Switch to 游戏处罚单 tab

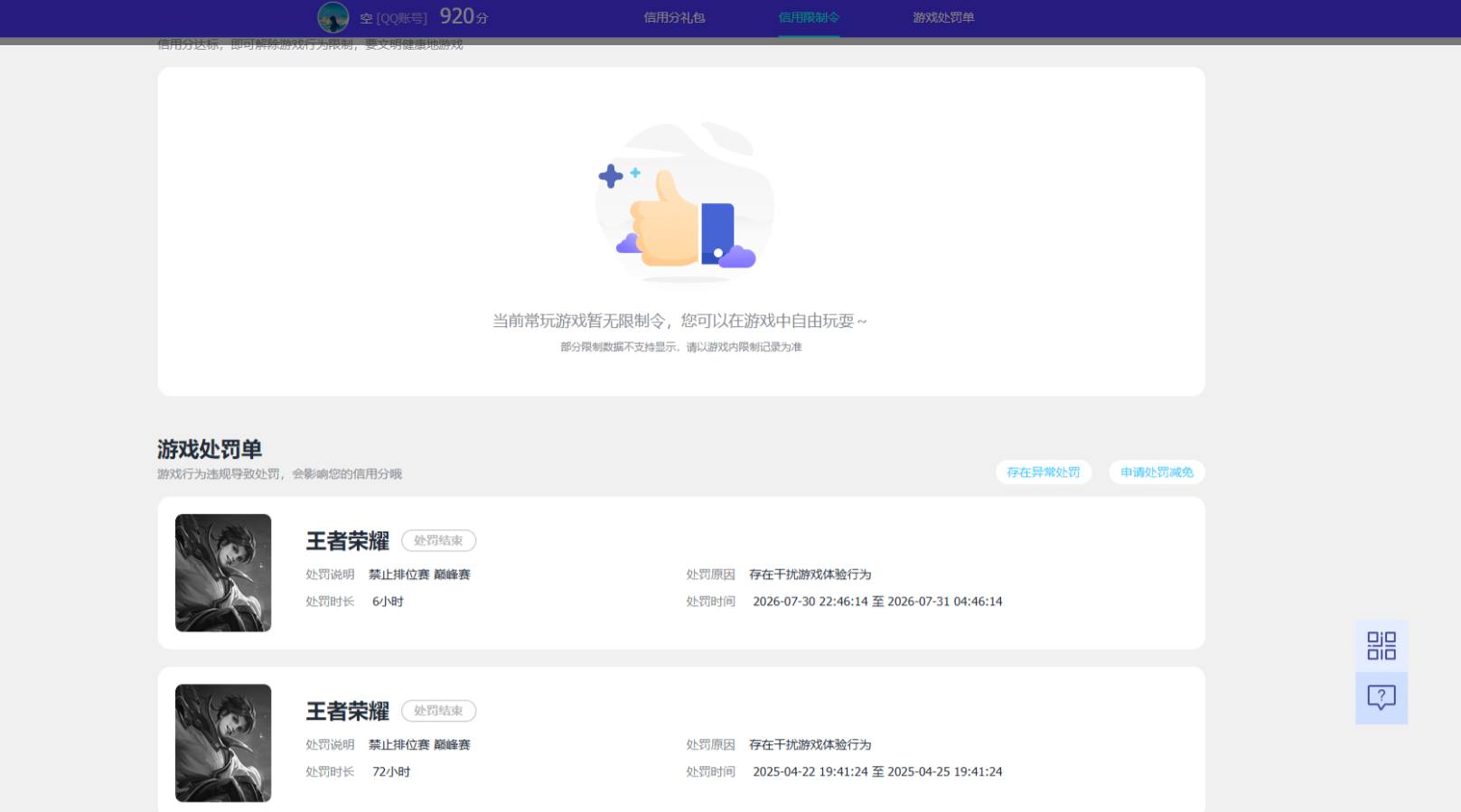pyautogui.click(x=943, y=17)
